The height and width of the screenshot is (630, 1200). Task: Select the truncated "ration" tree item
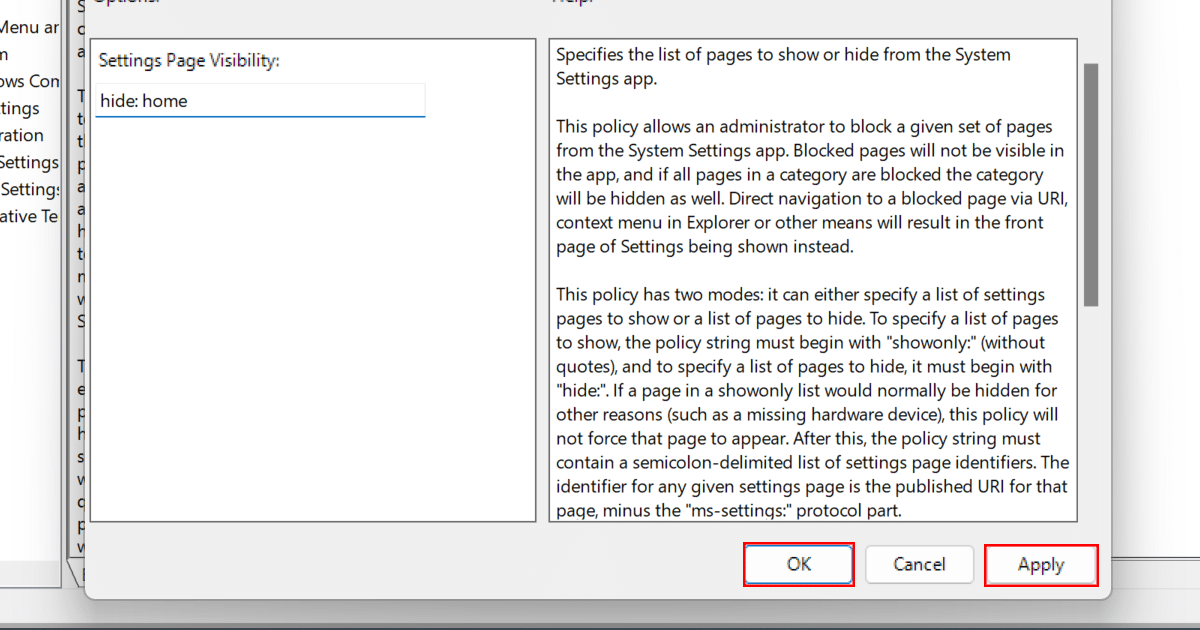point(22,135)
